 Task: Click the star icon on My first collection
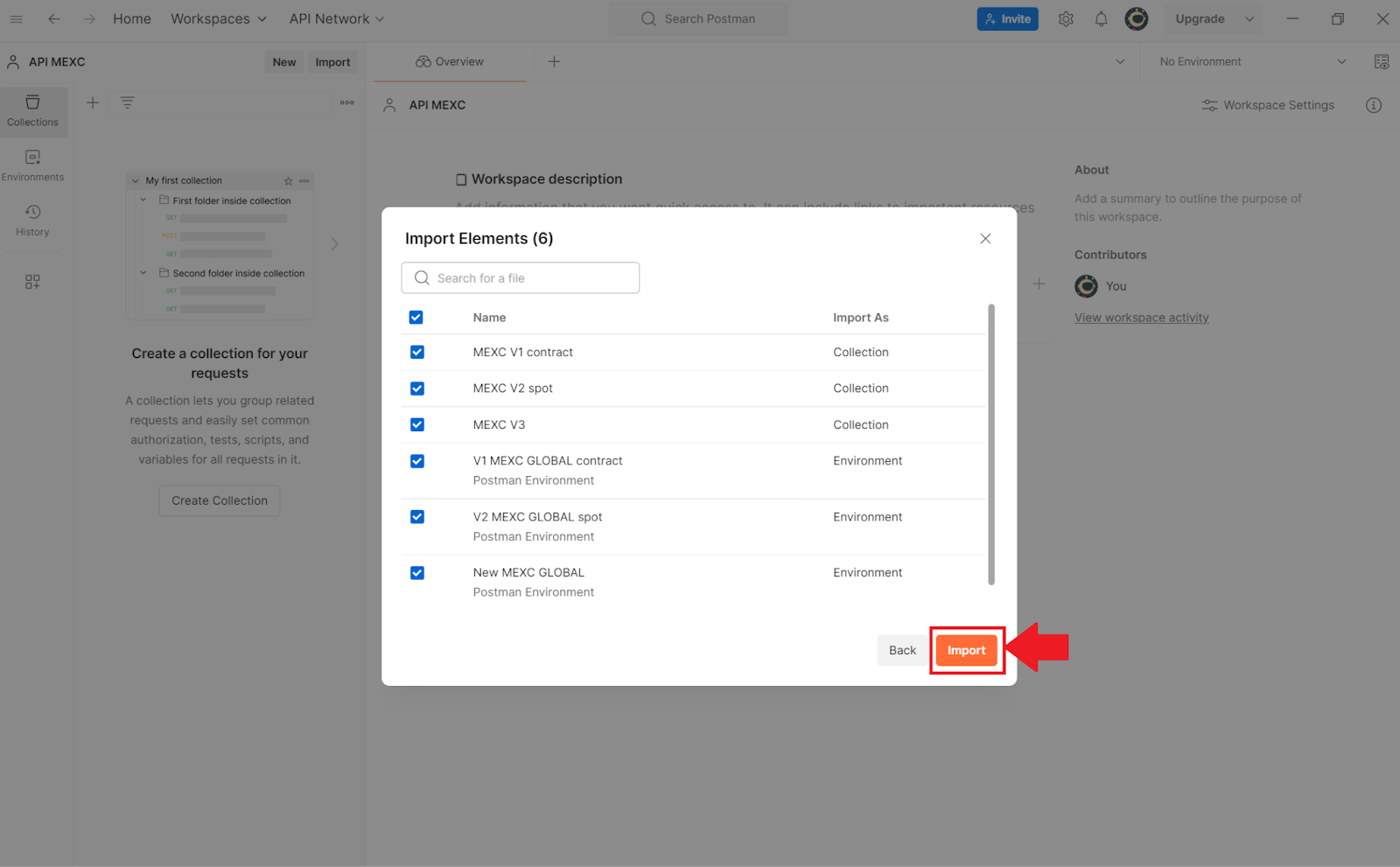pos(289,181)
